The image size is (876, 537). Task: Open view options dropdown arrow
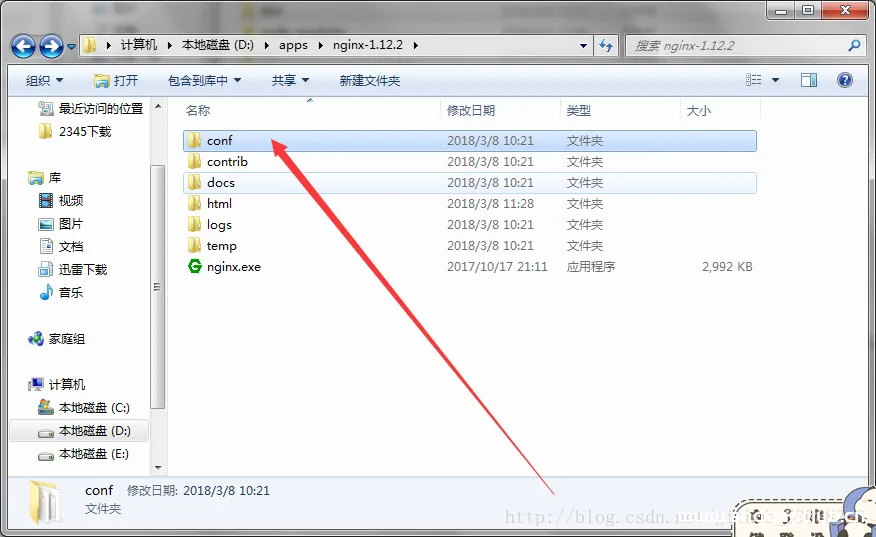[775, 80]
